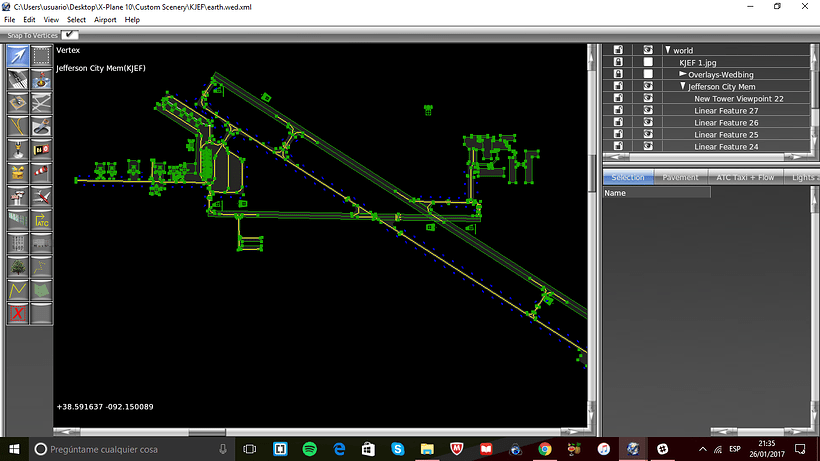This screenshot has height=461, width=820.
Task: Open Skype from the taskbar
Action: pyautogui.click(x=397, y=449)
